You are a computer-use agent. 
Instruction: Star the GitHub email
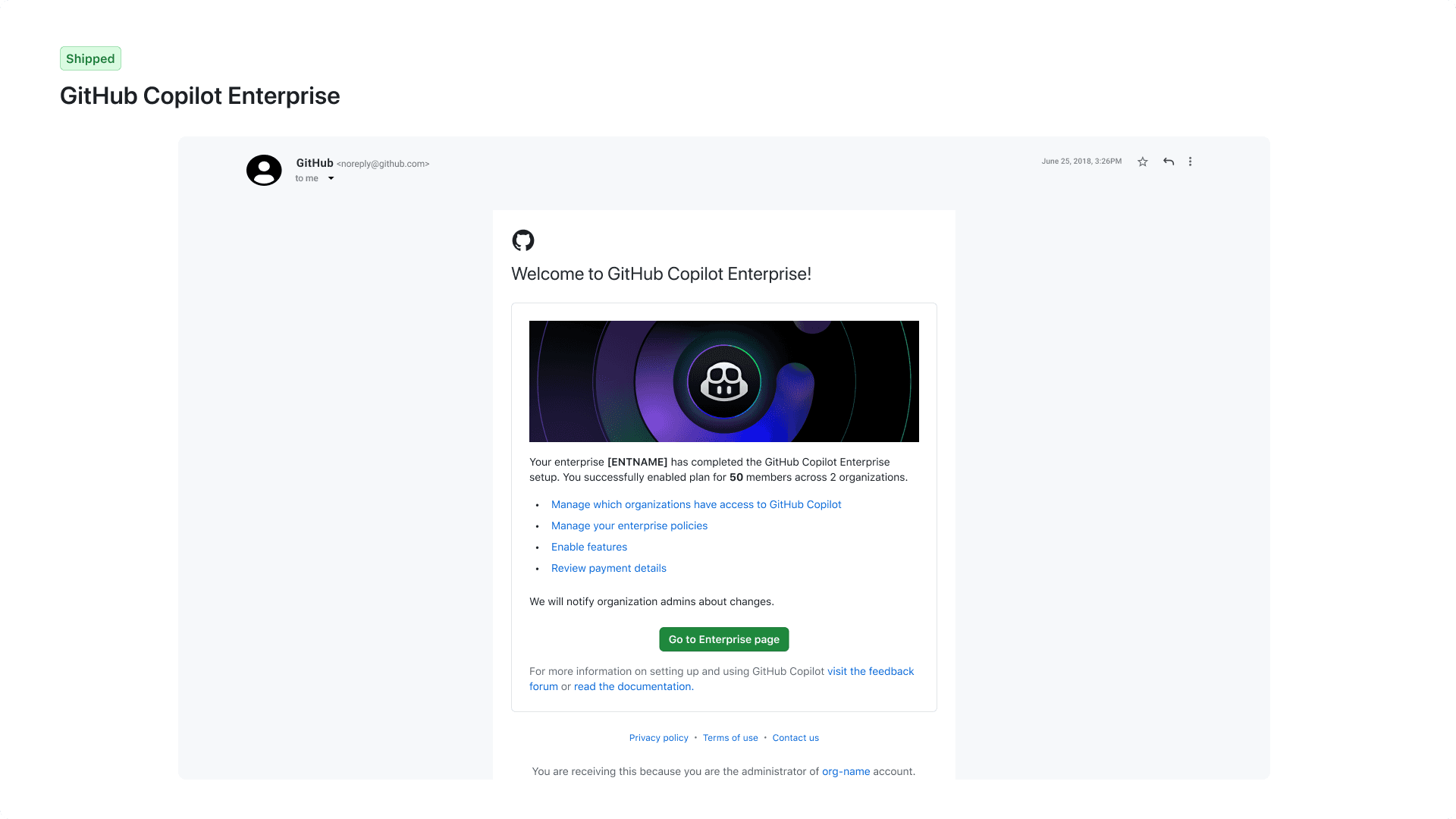(x=1142, y=162)
